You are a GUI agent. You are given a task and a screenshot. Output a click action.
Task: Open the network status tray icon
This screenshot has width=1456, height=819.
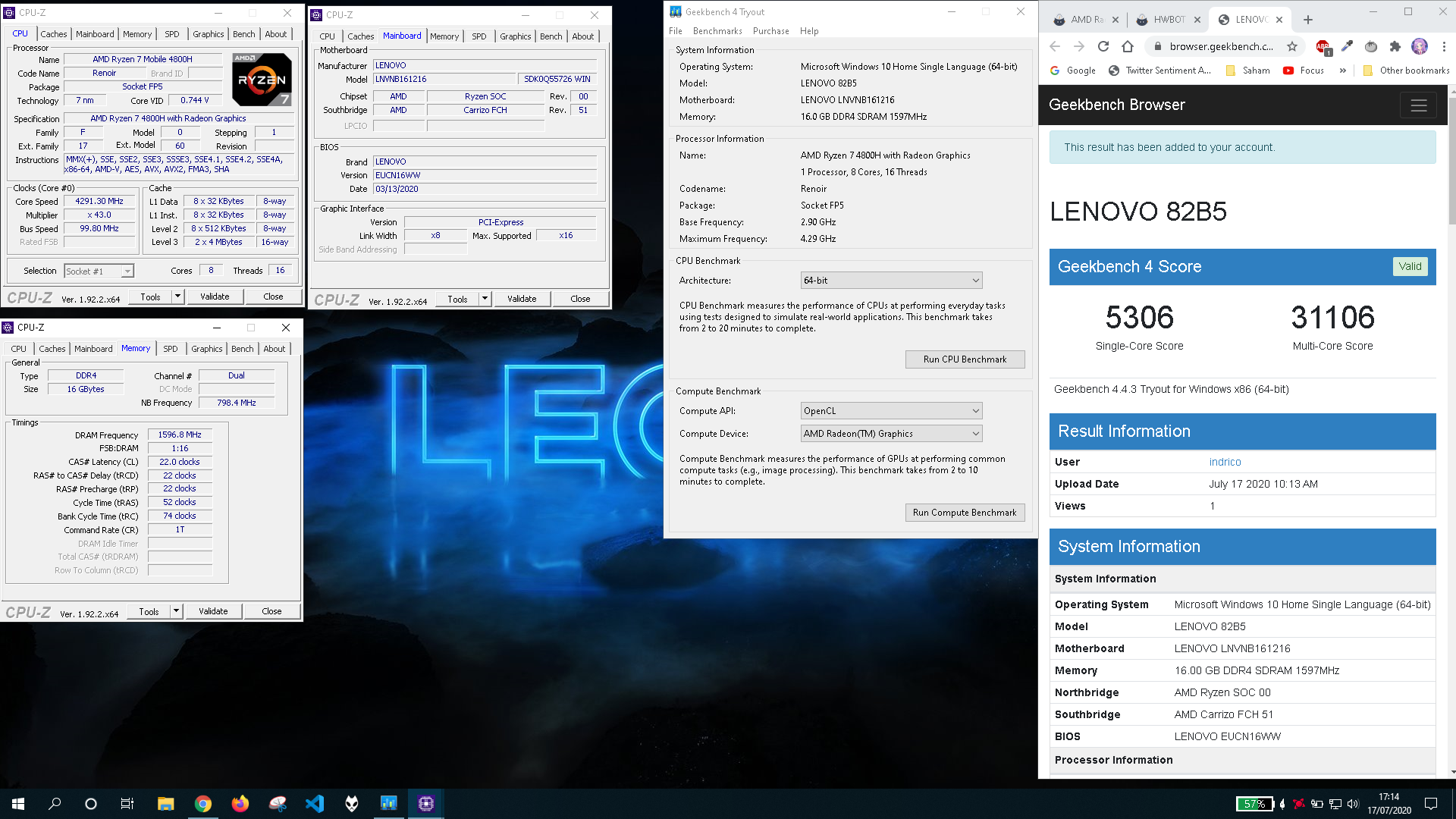1335,804
